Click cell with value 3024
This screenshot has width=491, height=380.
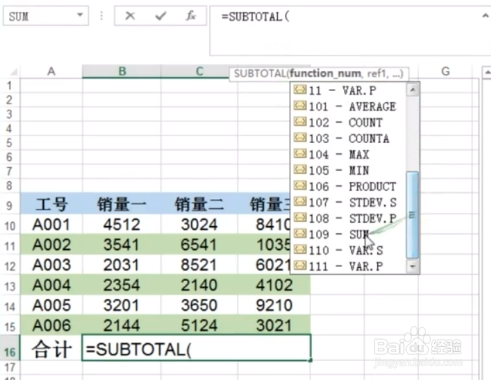click(199, 225)
